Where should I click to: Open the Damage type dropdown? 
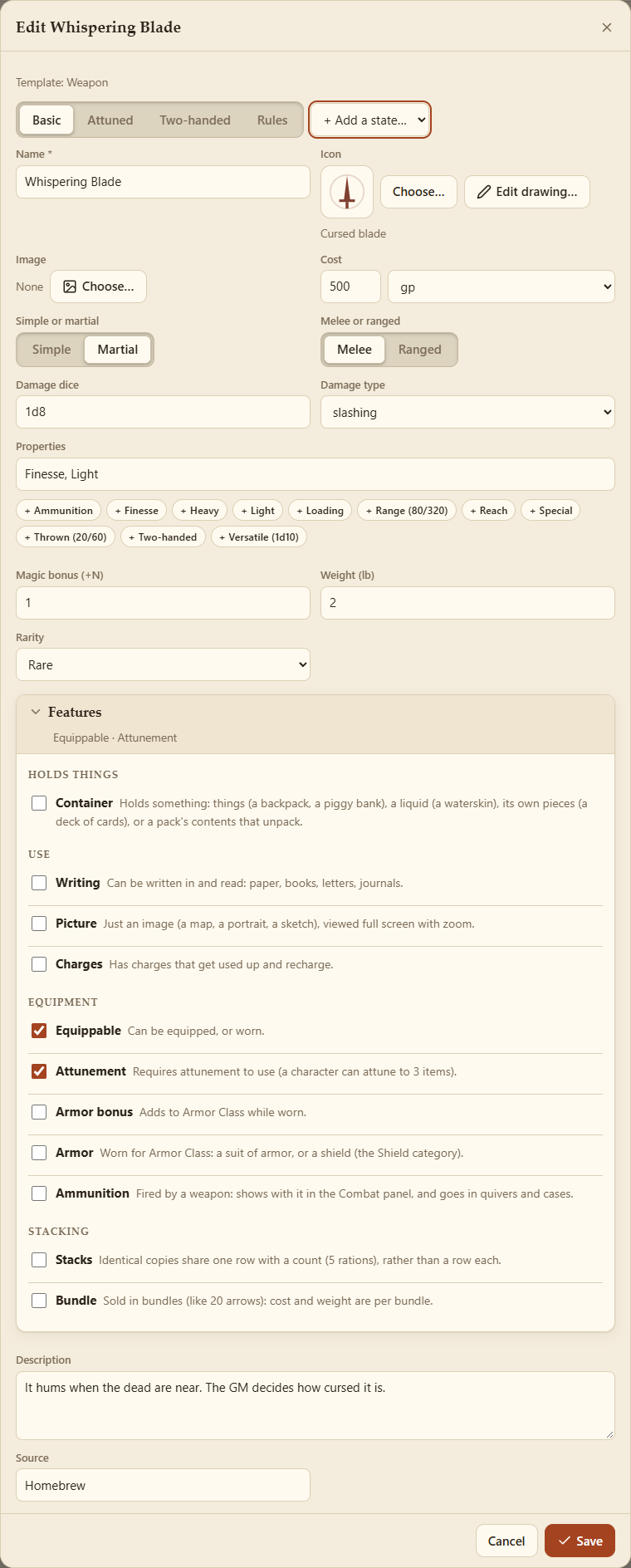[467, 412]
